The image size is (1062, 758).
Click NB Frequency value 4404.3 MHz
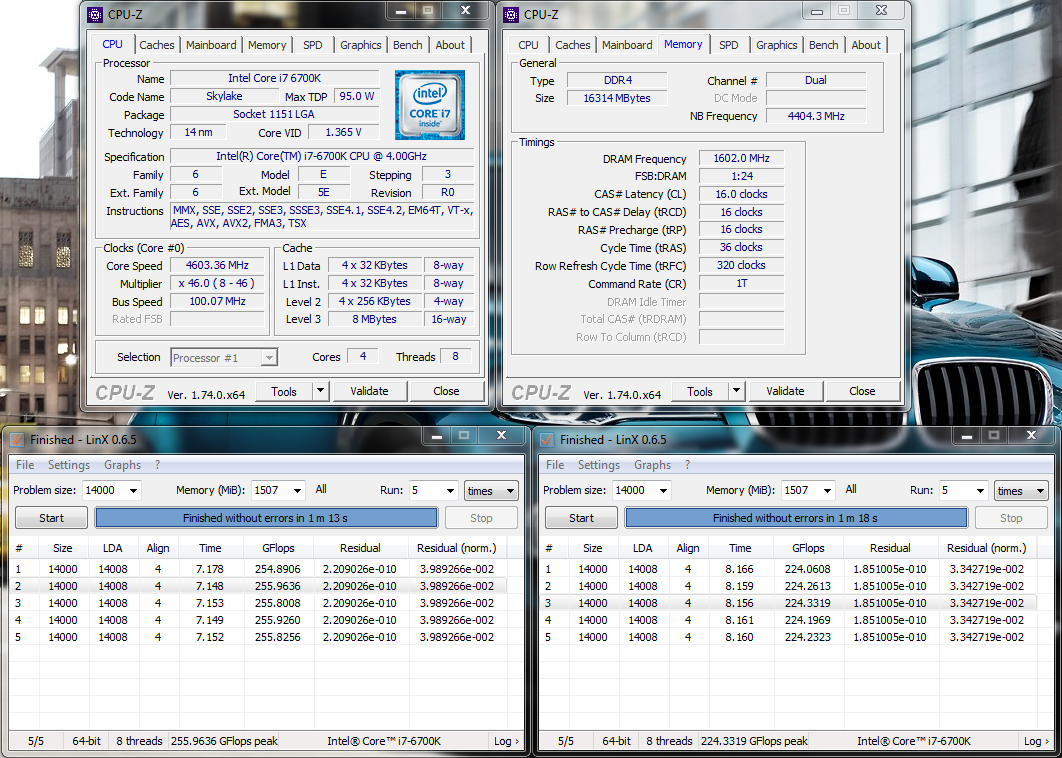pyautogui.click(x=815, y=116)
